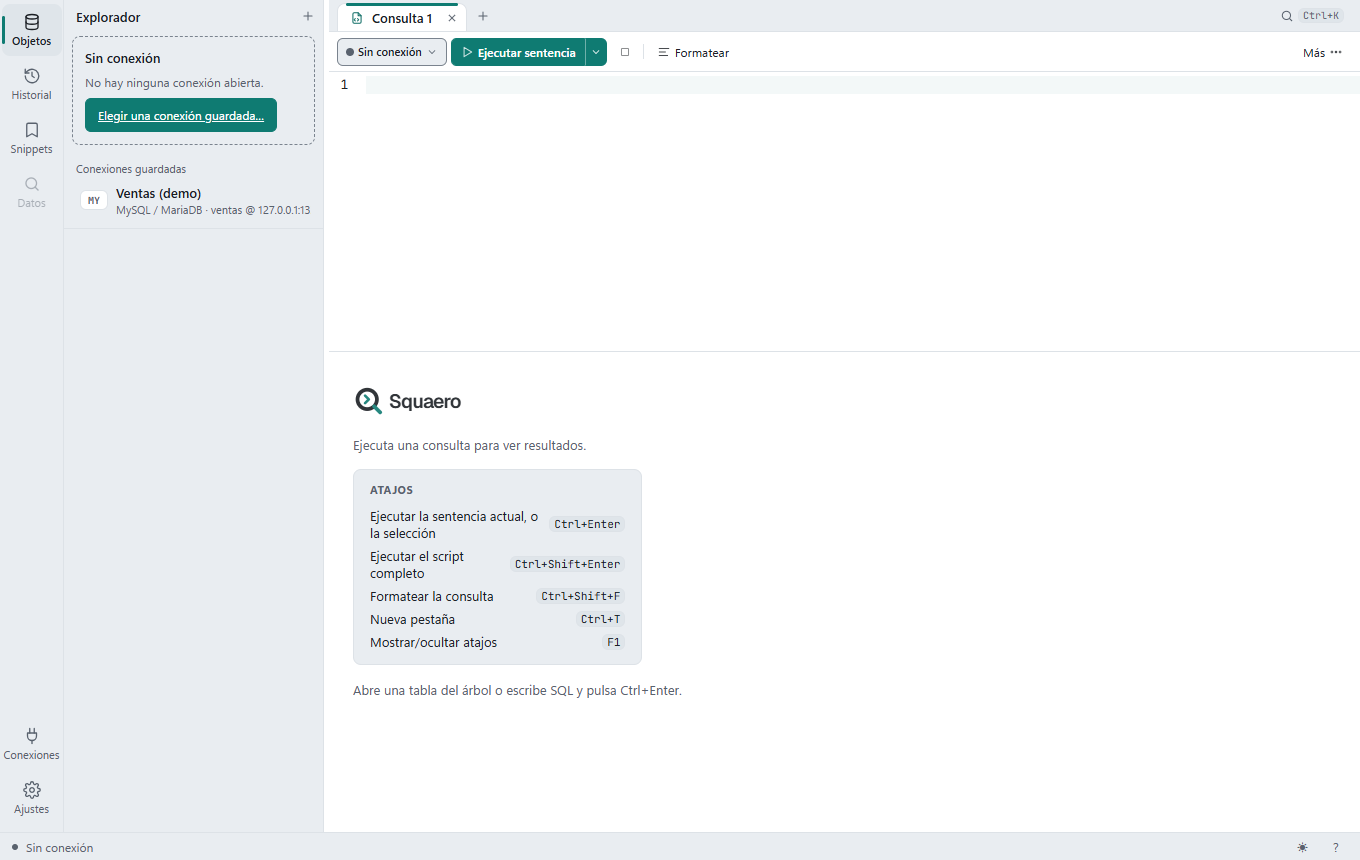Open the Más menu
1360x860 pixels.
click(1322, 53)
